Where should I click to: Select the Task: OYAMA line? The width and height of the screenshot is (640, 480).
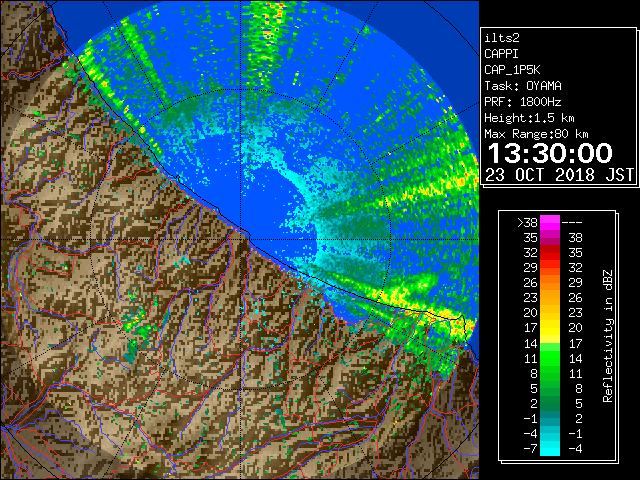click(x=523, y=86)
